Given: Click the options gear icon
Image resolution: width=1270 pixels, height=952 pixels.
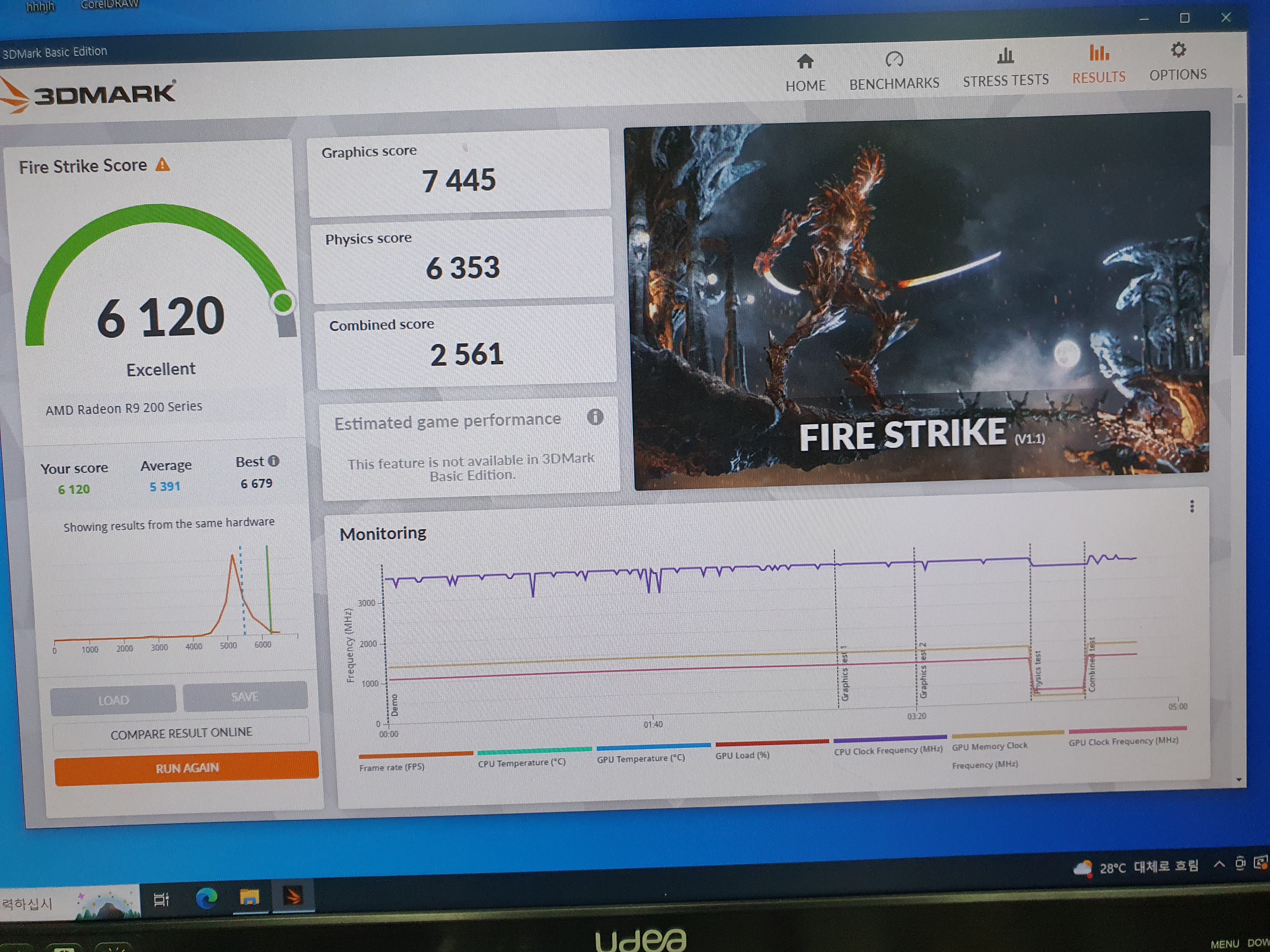Looking at the screenshot, I should coord(1178,50).
